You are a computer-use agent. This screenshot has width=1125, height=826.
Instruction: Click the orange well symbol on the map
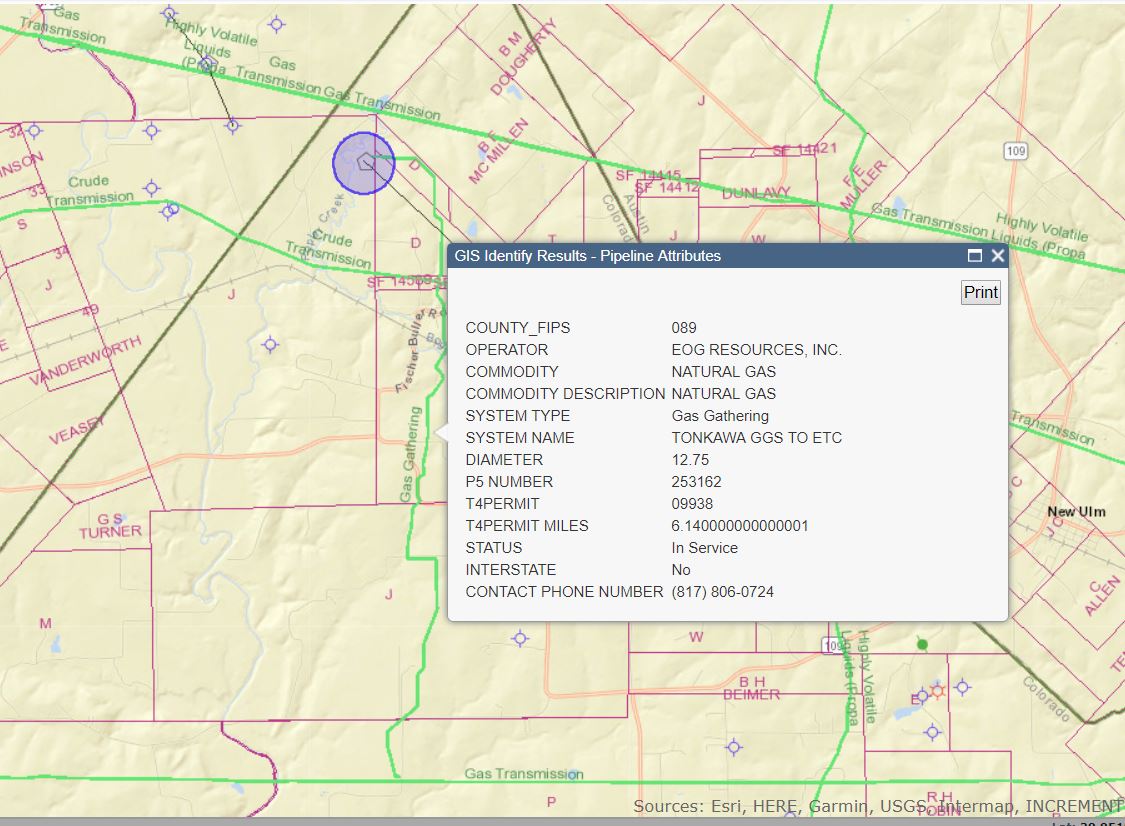[937, 690]
